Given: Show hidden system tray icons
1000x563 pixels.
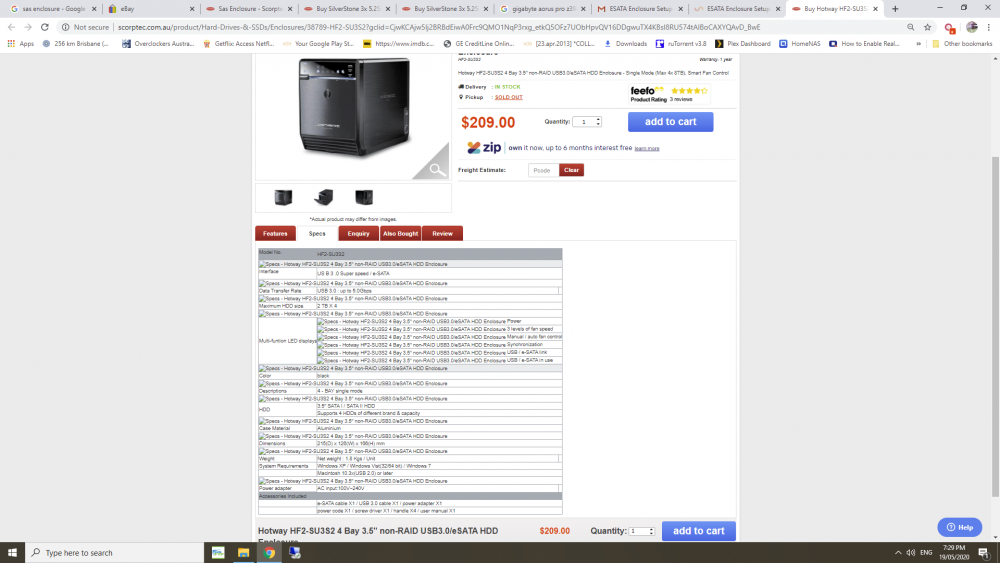Looking at the screenshot, I should point(898,553).
